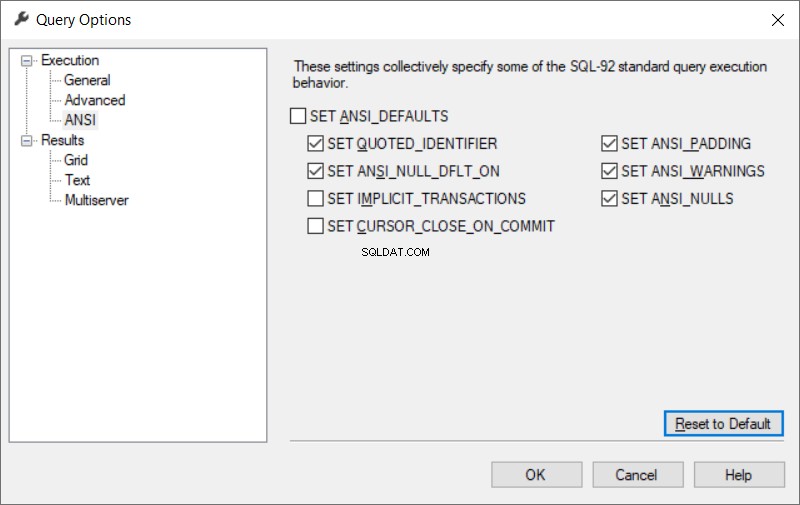This screenshot has height=505, width=800.
Task: Check SET IMPLICIT_TRANSACTIONS
Action: point(315,198)
